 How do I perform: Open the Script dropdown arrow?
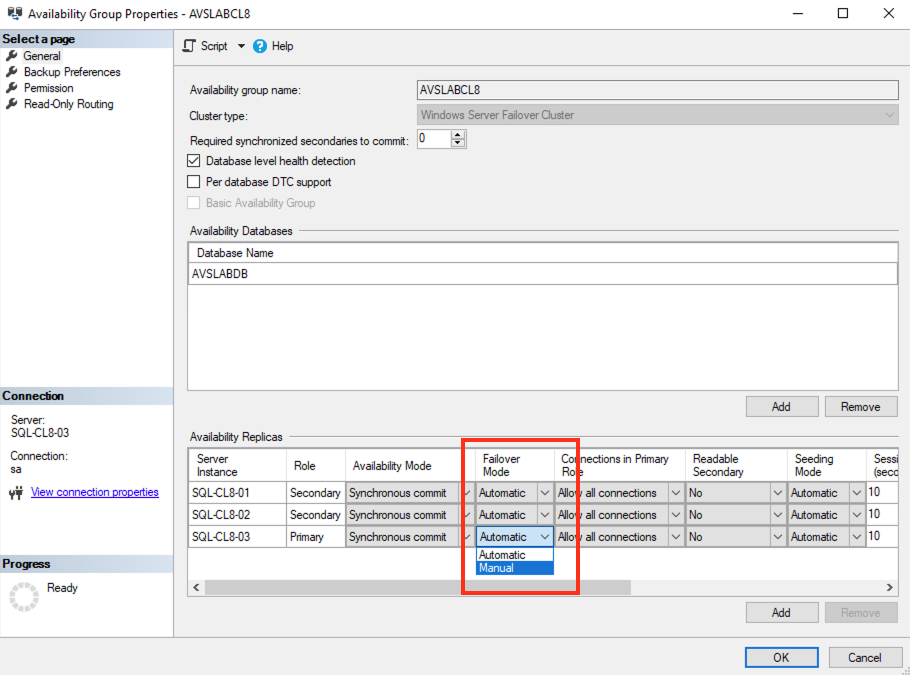point(241,46)
